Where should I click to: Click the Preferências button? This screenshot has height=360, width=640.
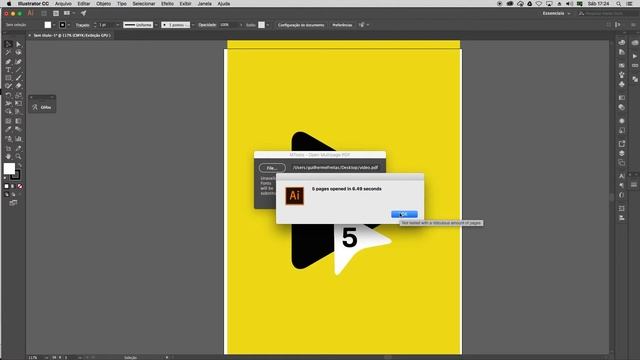(342, 25)
